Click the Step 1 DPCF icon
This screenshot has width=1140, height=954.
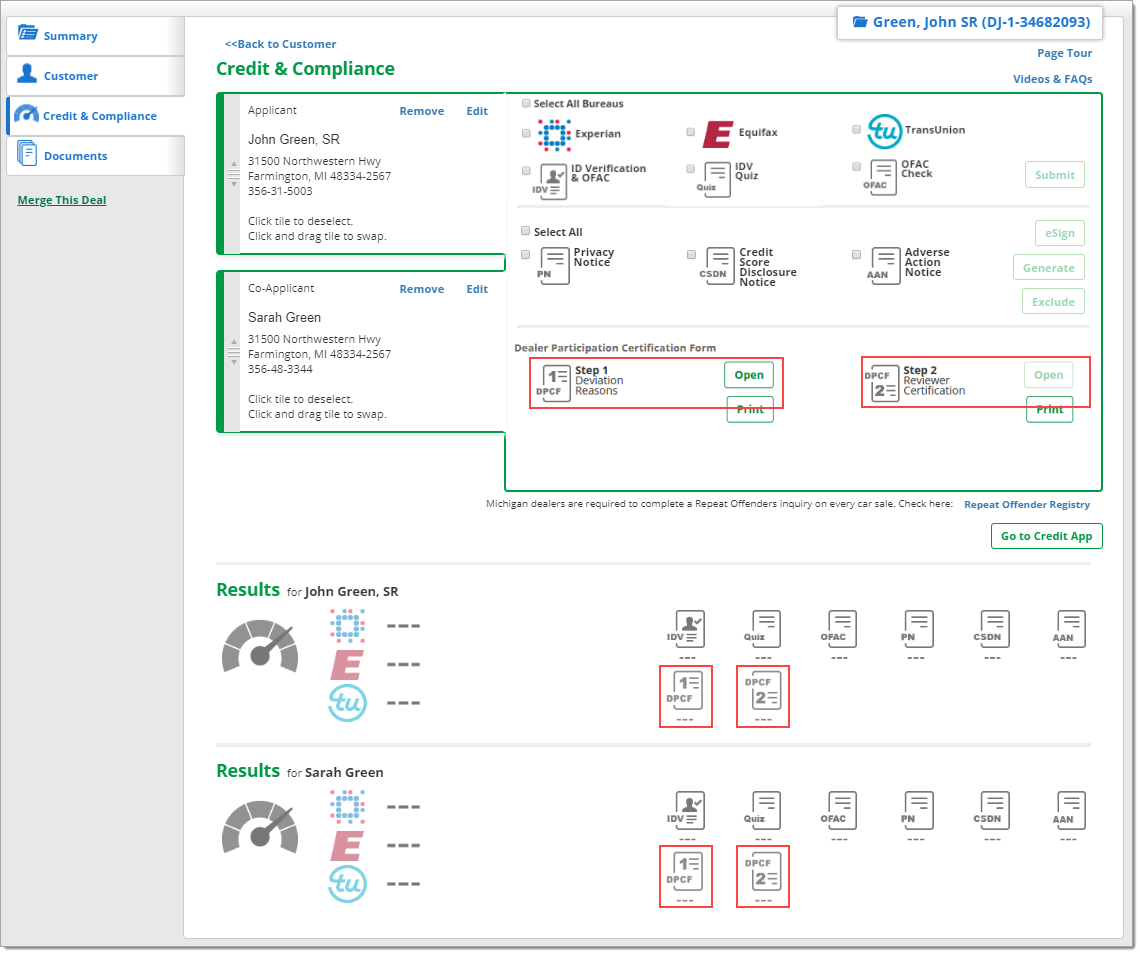[553, 383]
